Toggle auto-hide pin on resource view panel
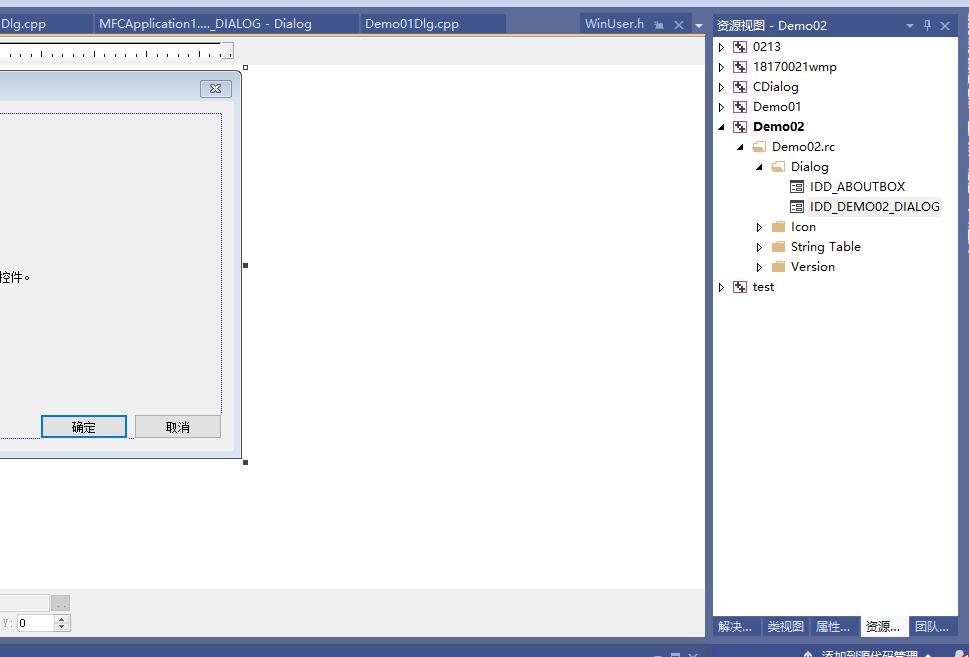 (x=927, y=25)
